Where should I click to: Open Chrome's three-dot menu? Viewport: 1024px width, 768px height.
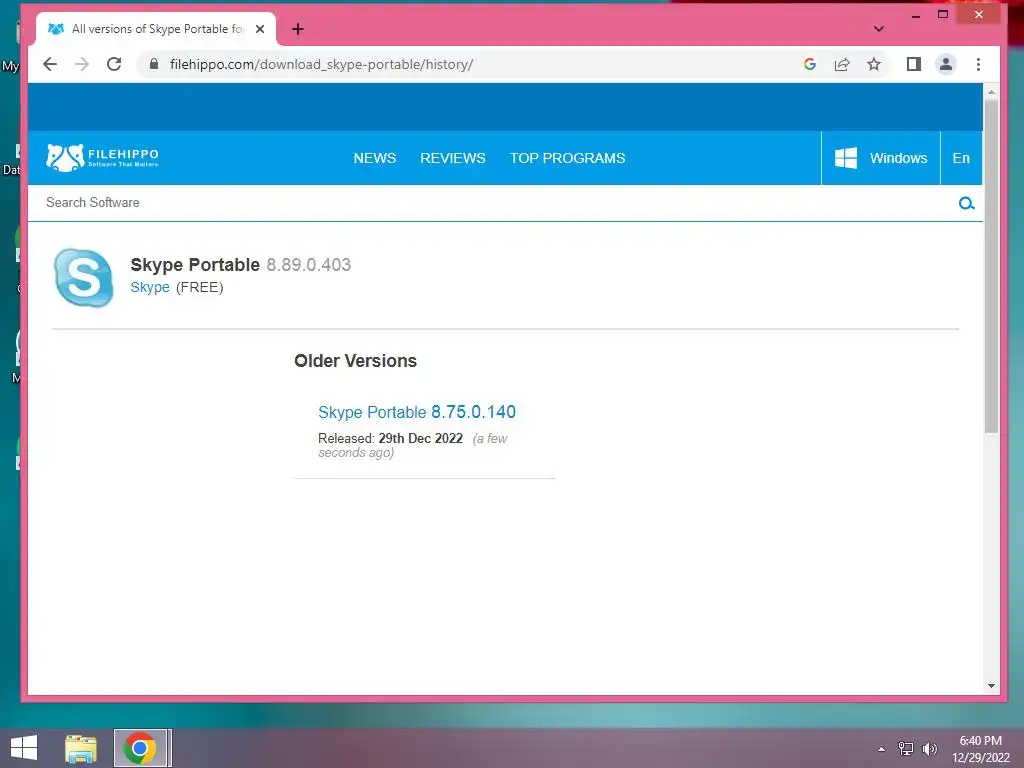[978, 64]
